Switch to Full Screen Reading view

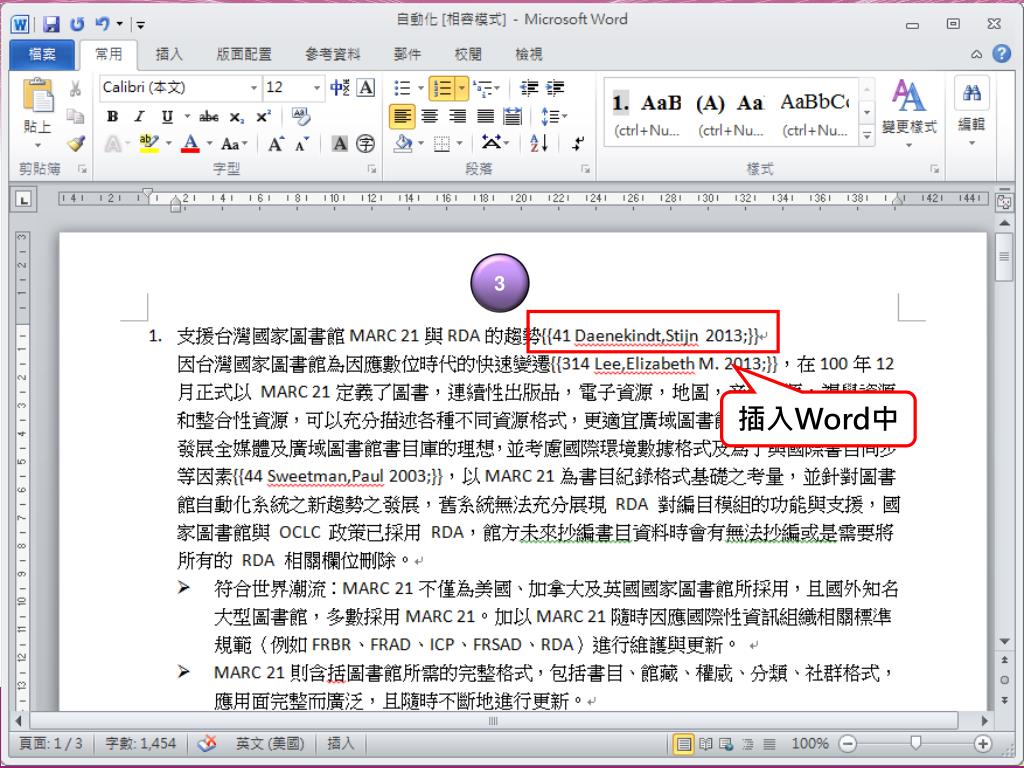coord(705,744)
